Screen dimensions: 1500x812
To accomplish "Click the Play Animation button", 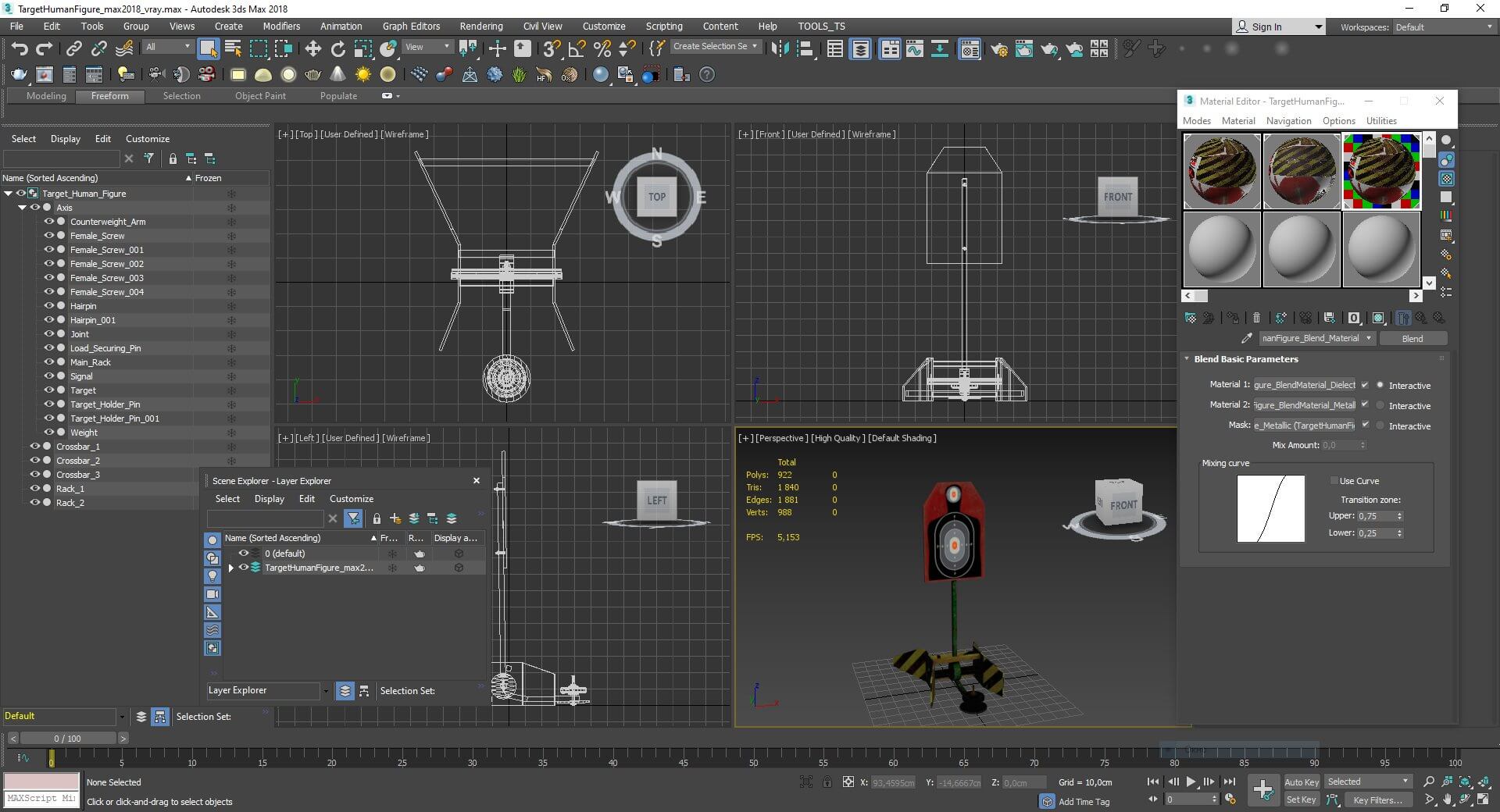I will pyautogui.click(x=1191, y=782).
